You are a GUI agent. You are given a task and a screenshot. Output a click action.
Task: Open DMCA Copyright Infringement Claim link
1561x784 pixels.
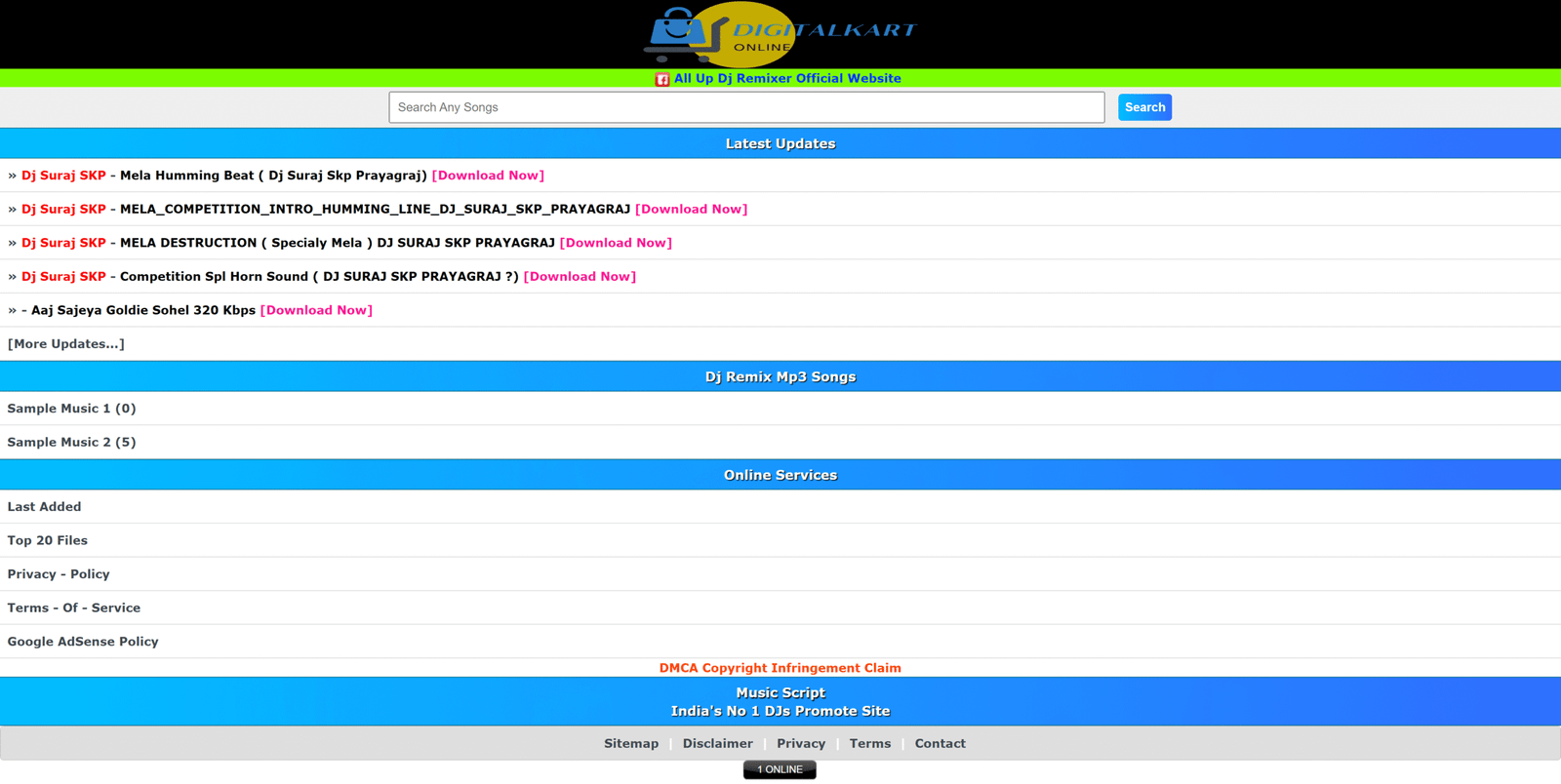coord(780,668)
